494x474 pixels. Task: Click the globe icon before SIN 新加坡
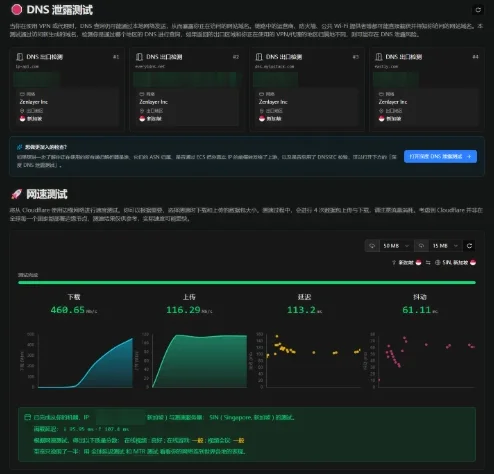(x=438, y=263)
